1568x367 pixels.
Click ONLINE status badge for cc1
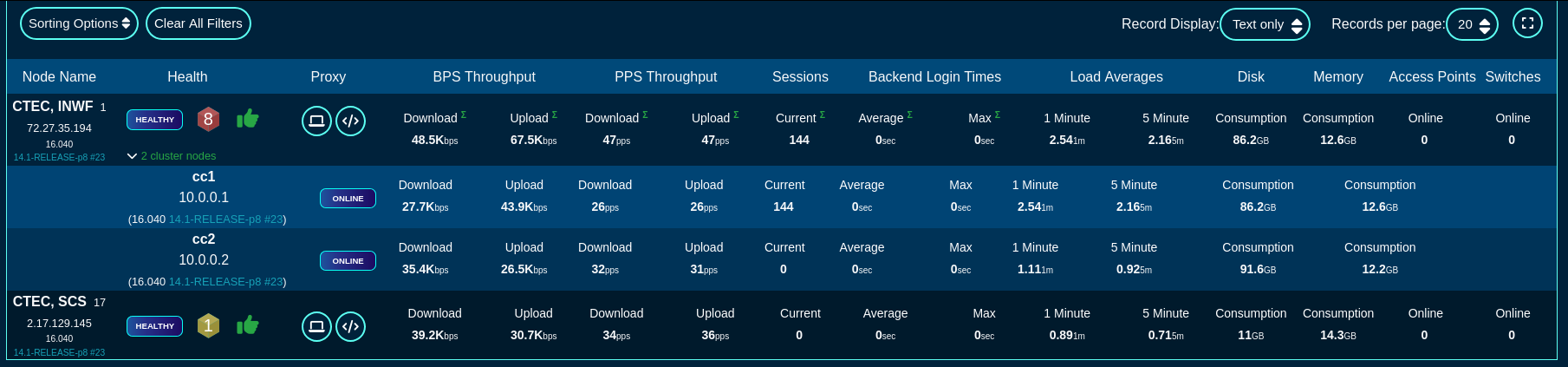coord(348,199)
